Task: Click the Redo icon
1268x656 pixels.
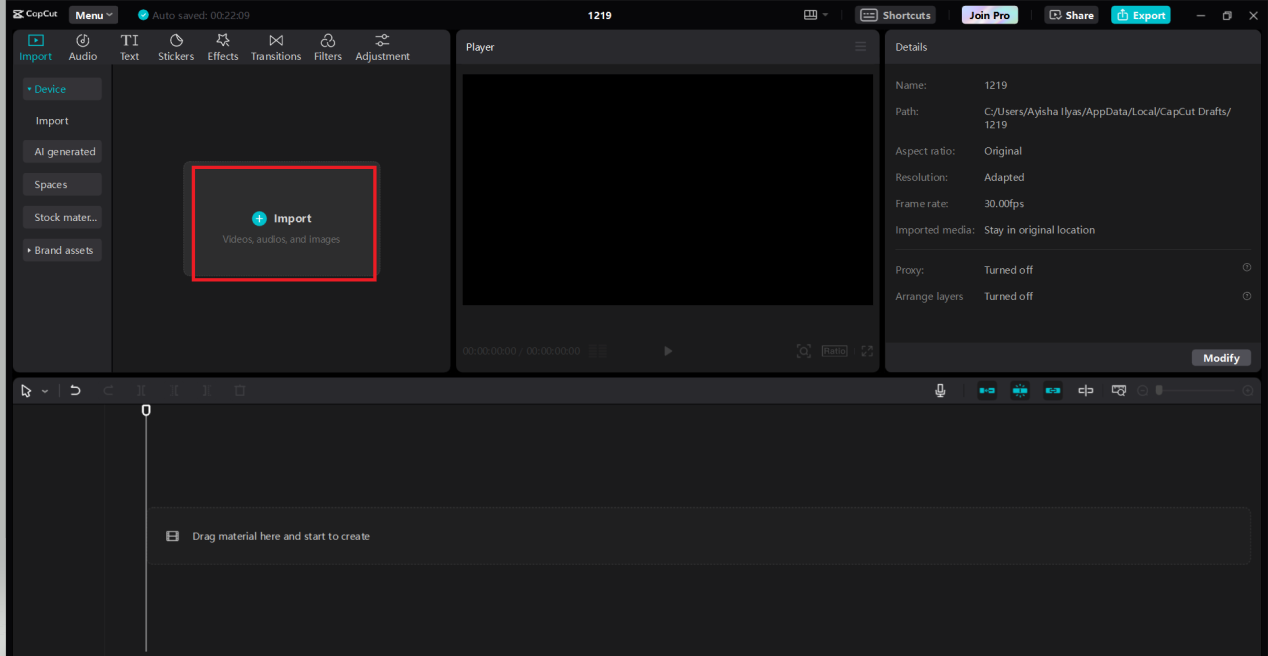Action: (108, 391)
